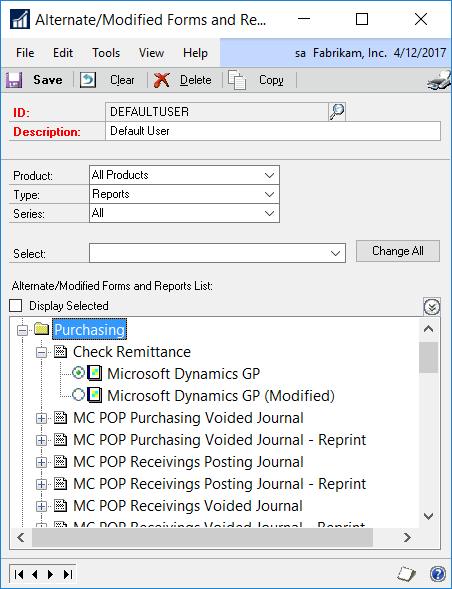This screenshot has height=589, width=452.
Task: Click the Fabrikam, Inc. company name
Action: [350, 53]
